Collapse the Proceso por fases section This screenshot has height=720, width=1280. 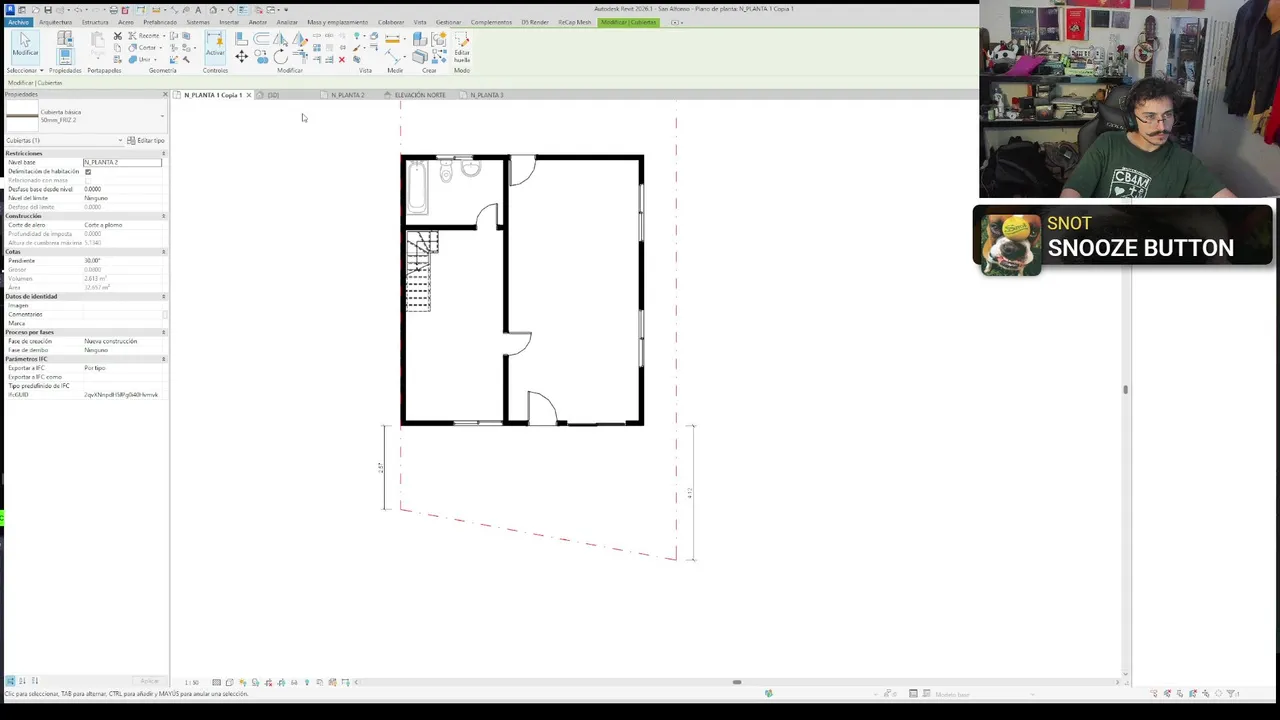pos(164,332)
